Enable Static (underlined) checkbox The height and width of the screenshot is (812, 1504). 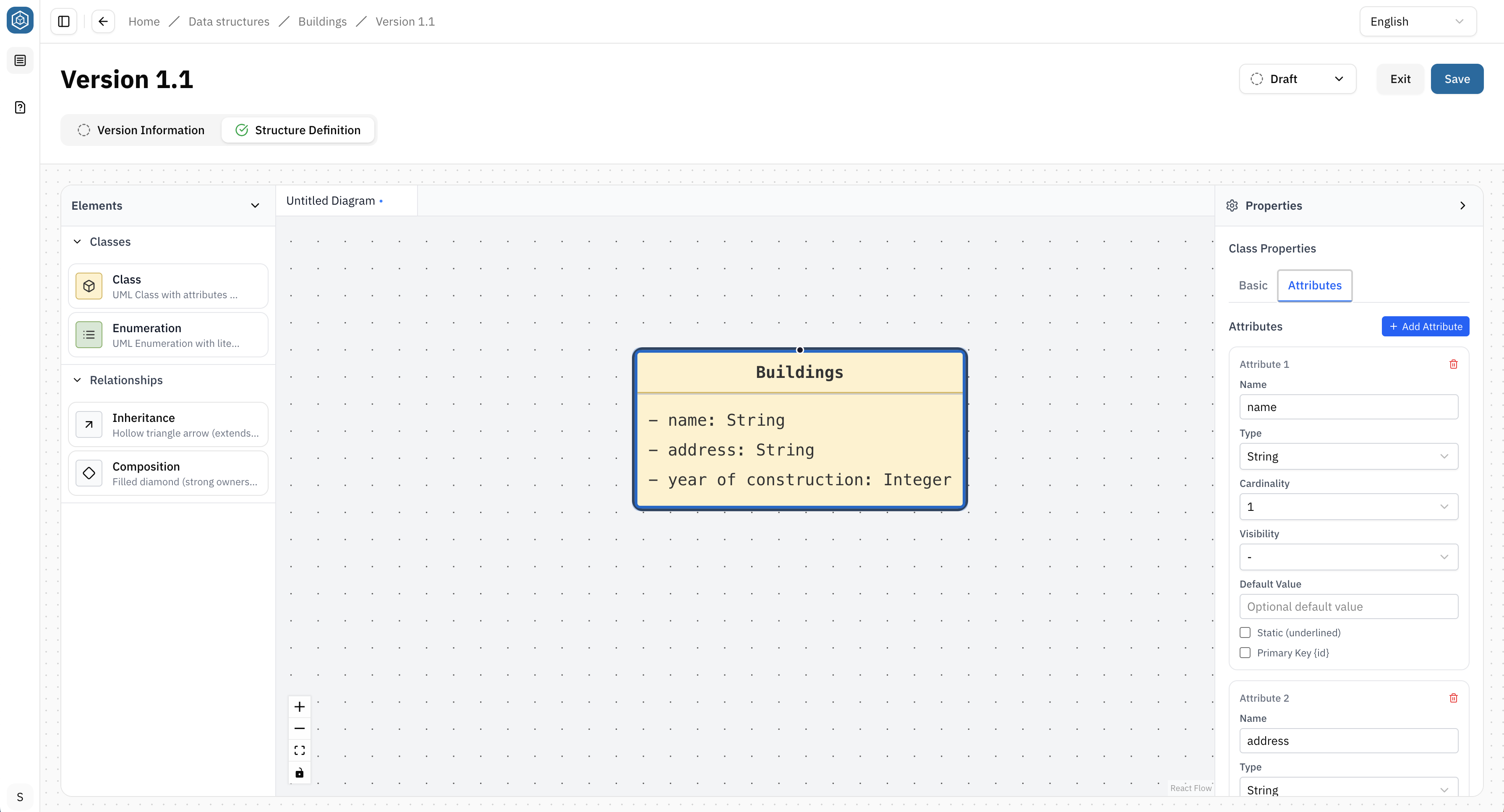[x=1245, y=633]
